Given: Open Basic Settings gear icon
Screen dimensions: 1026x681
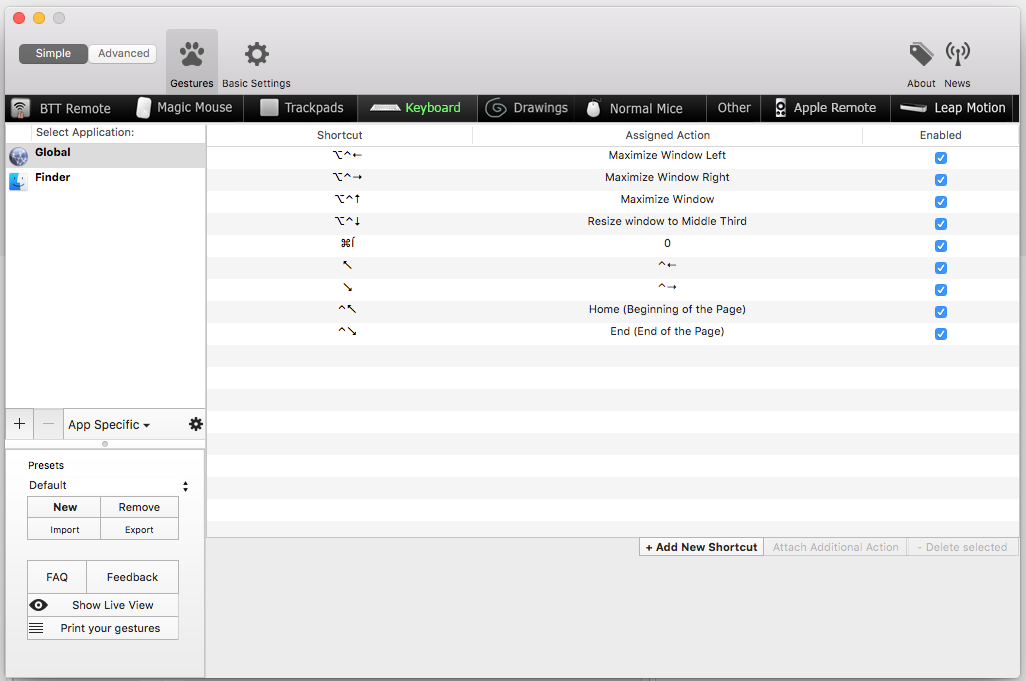Looking at the screenshot, I should point(257,55).
